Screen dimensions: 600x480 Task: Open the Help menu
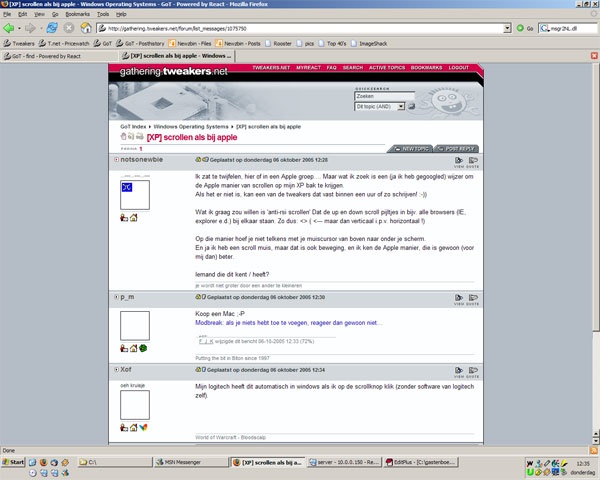(x=121, y=14)
